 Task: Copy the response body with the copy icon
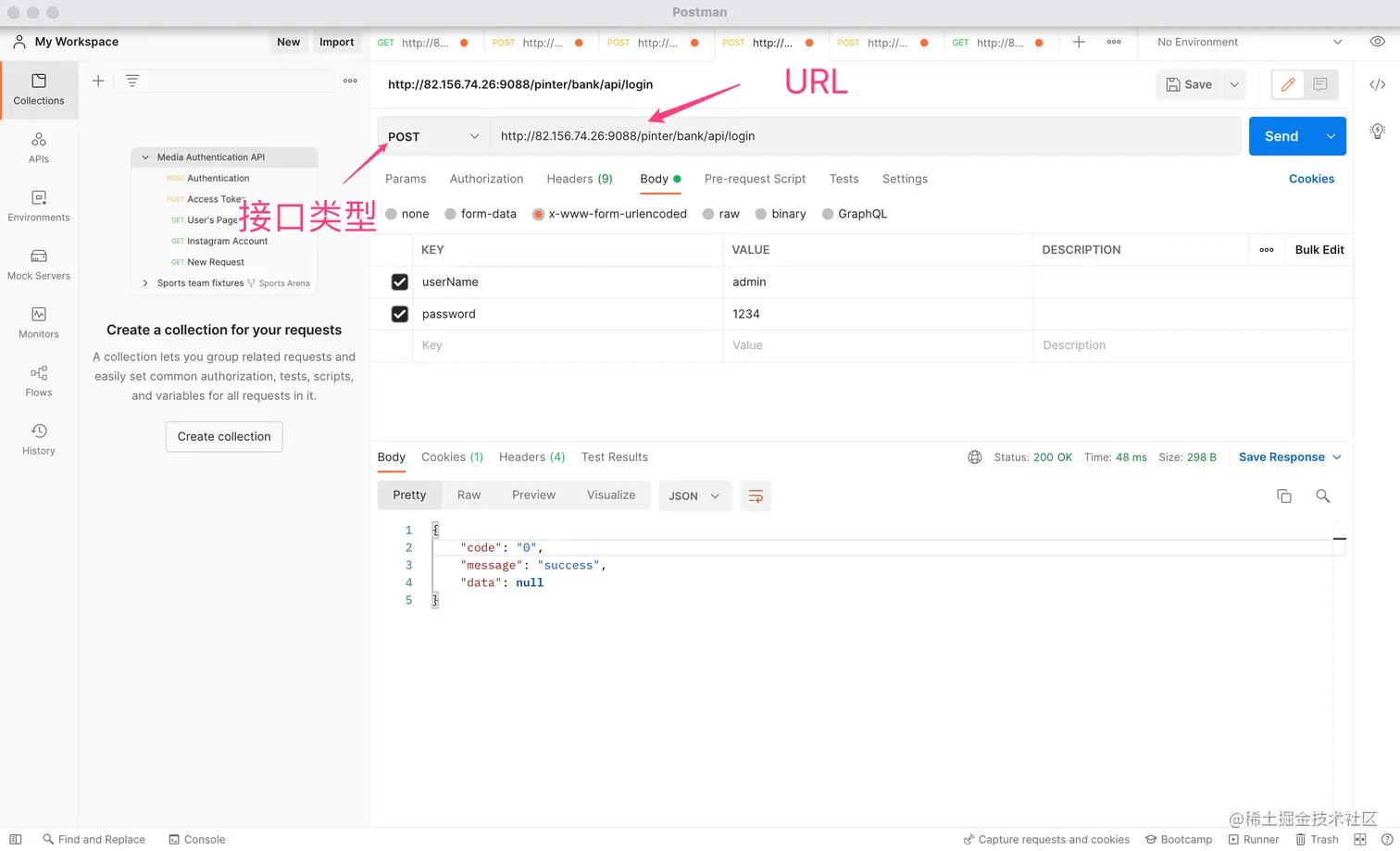click(x=1284, y=496)
